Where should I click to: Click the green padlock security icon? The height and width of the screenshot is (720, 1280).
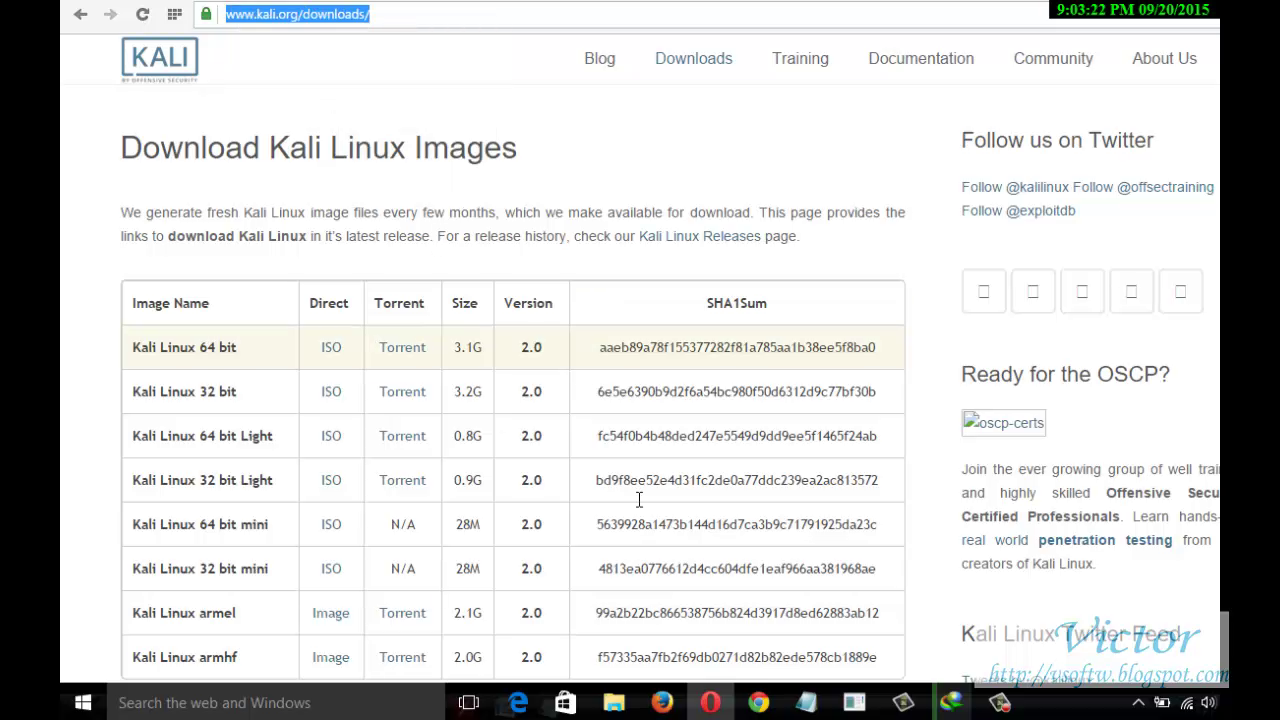coord(206,14)
